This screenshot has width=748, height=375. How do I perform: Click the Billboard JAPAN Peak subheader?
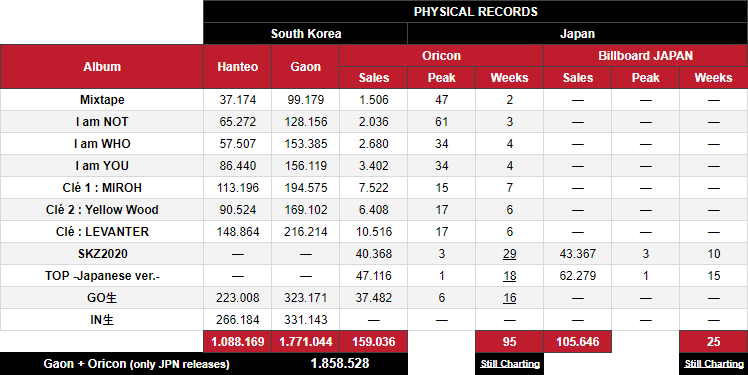[x=645, y=78]
